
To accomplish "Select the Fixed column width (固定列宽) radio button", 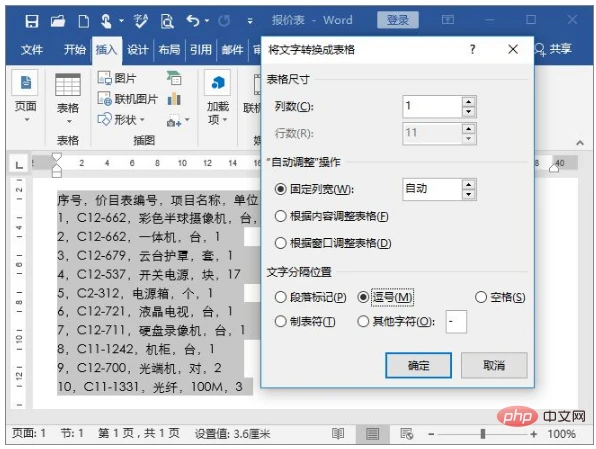I will (x=281, y=189).
